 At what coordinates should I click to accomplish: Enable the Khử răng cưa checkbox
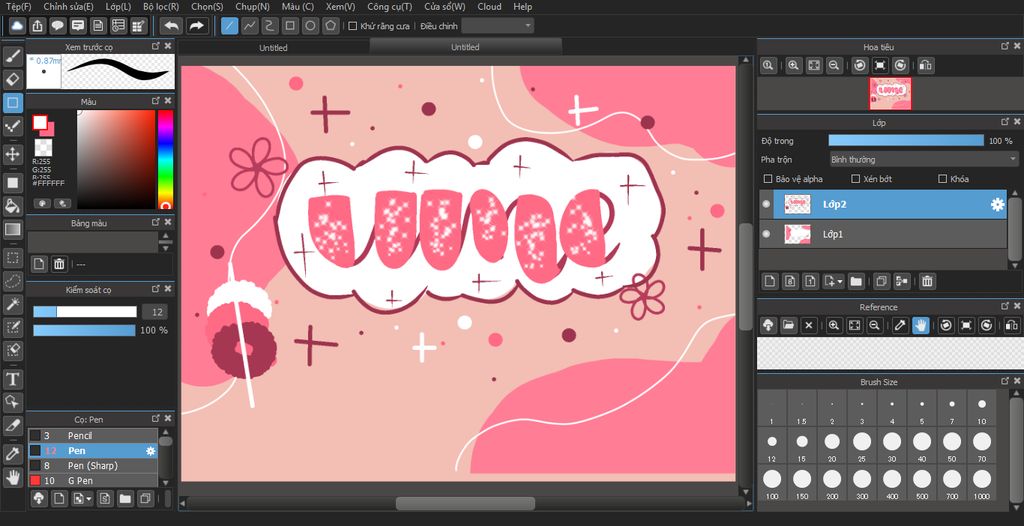tap(353, 26)
